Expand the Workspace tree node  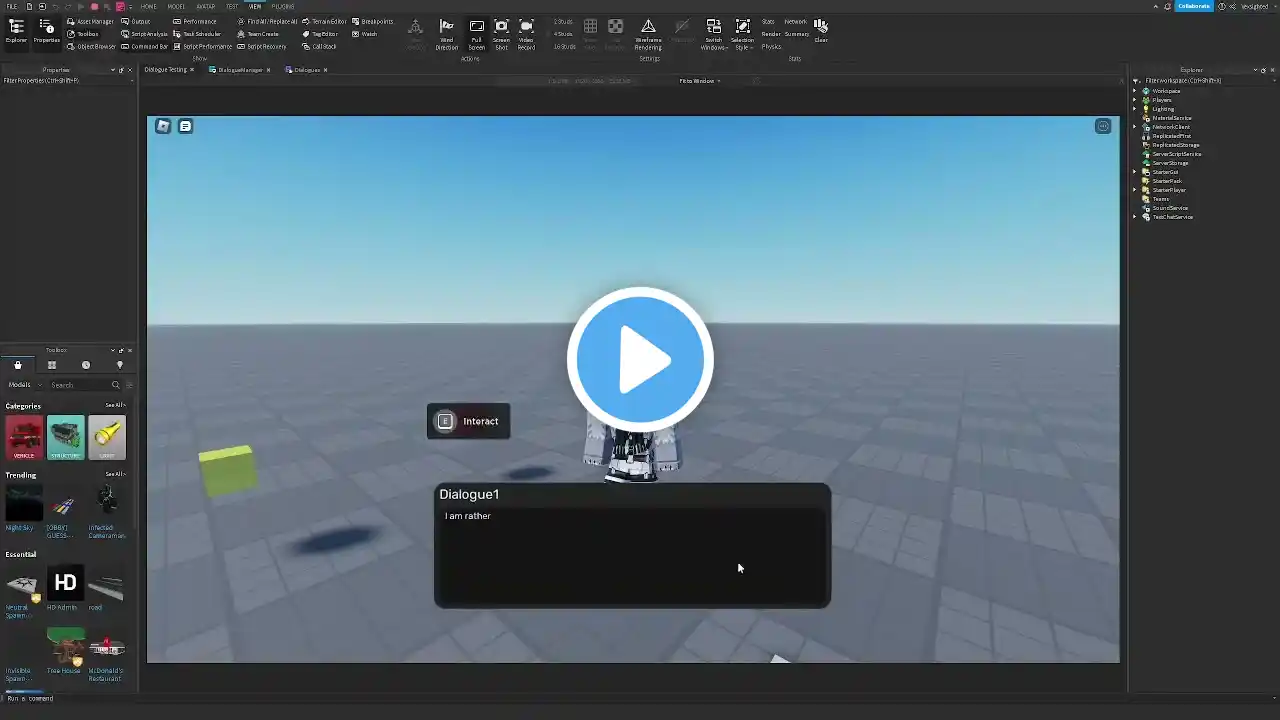(x=1135, y=91)
